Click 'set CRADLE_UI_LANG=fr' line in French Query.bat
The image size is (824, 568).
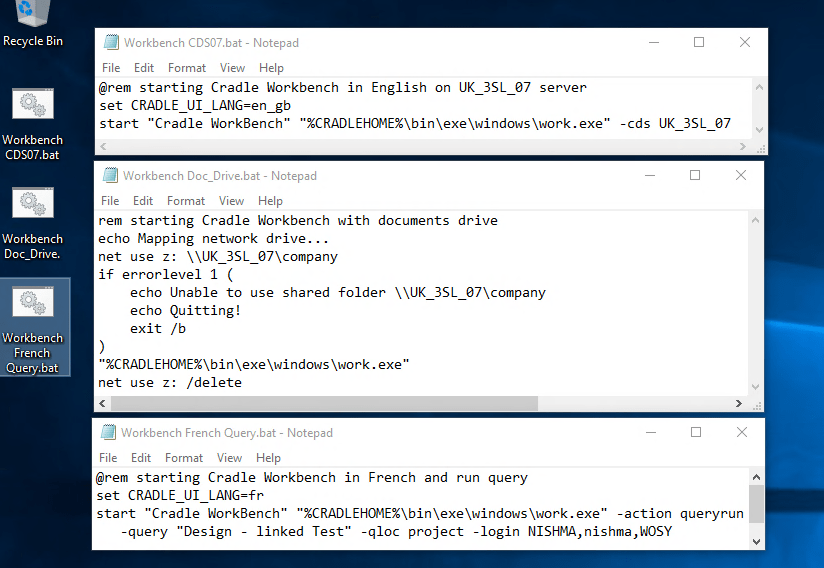(x=180, y=495)
